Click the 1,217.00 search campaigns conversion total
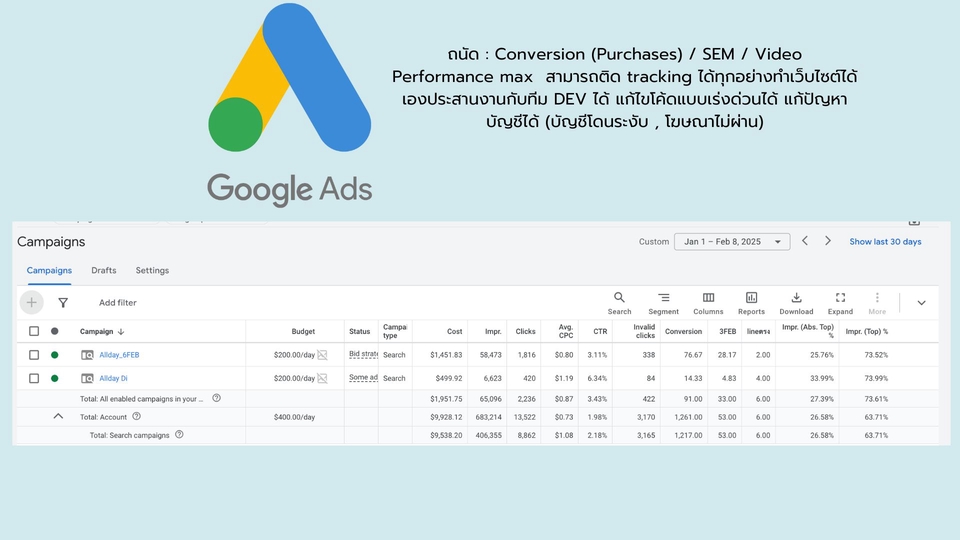 (x=688, y=435)
